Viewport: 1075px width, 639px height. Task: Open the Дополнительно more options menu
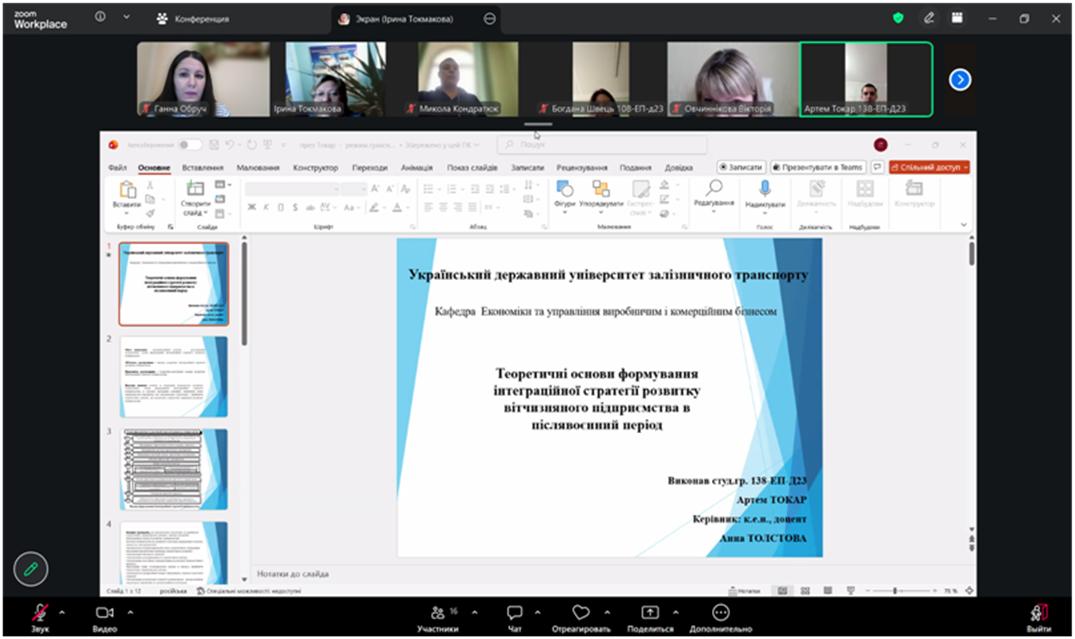[x=720, y=612]
